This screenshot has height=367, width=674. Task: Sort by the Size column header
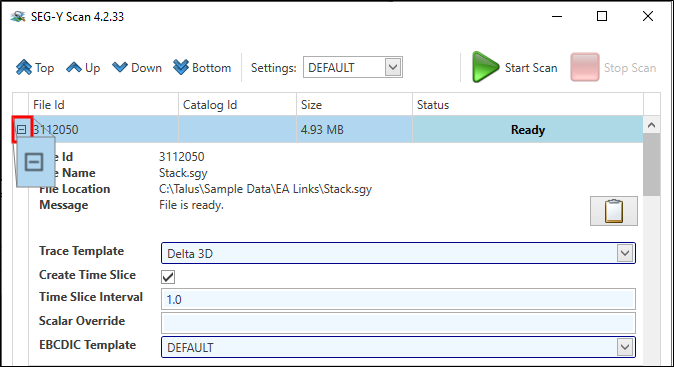(354, 104)
